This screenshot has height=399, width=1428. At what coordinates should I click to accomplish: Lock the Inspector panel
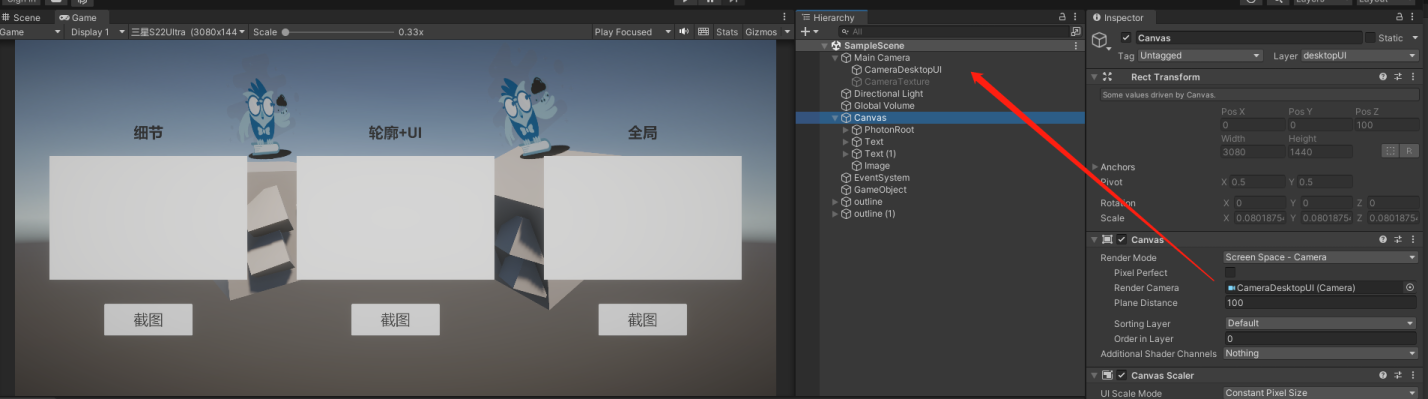tap(1400, 18)
